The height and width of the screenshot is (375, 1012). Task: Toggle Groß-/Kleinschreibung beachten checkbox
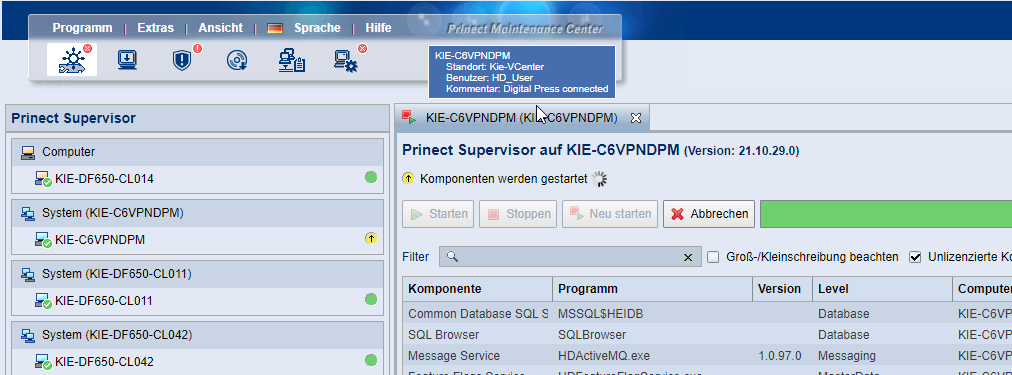coord(713,257)
